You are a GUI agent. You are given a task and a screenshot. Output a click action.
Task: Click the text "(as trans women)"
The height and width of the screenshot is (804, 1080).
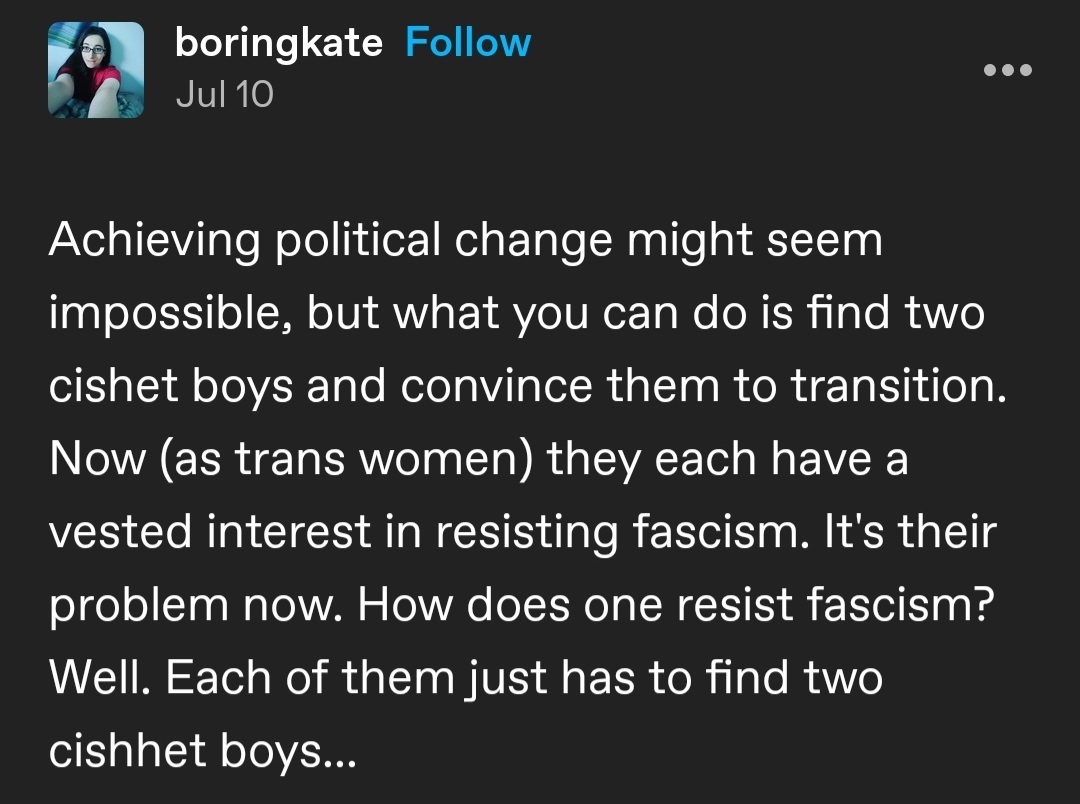[346, 459]
